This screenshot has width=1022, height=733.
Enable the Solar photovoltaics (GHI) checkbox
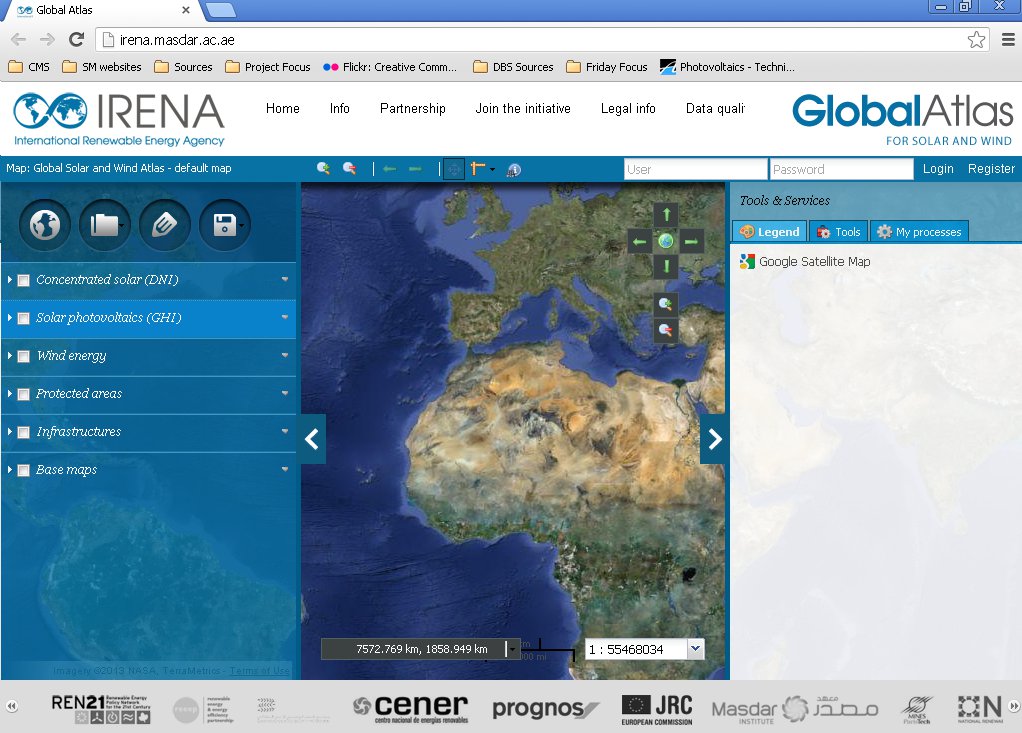pyautogui.click(x=23, y=318)
